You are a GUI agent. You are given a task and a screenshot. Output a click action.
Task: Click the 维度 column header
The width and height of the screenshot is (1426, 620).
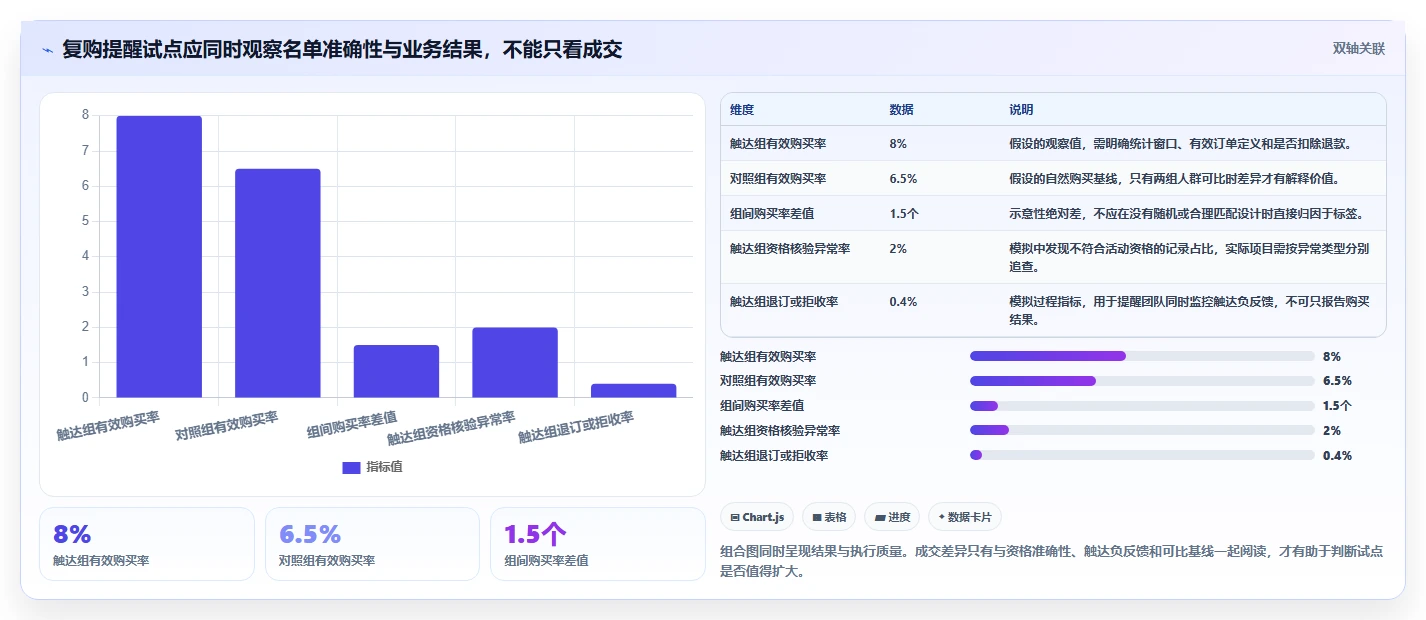coord(742,110)
